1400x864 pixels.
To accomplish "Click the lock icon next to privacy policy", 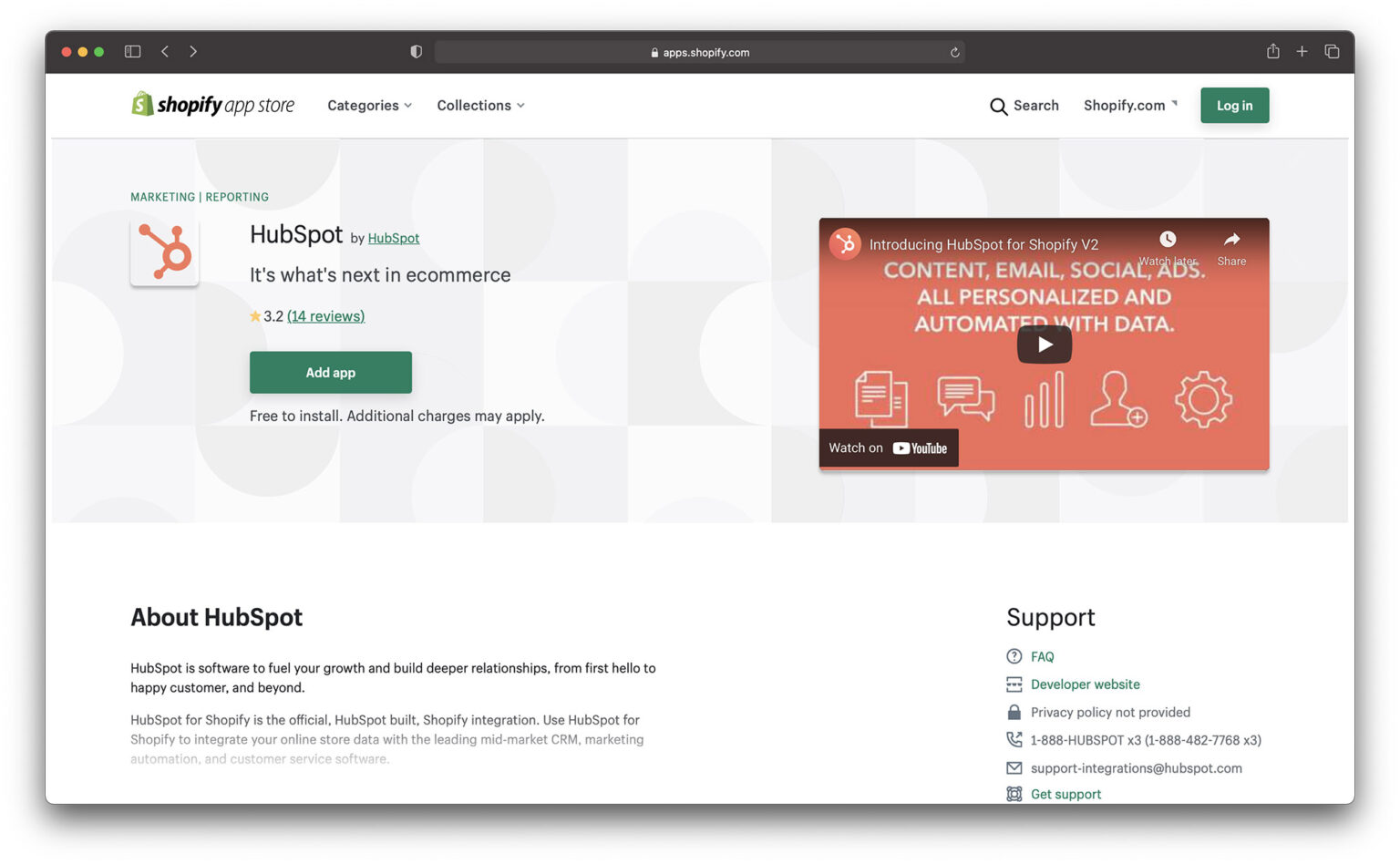I will (1014, 712).
